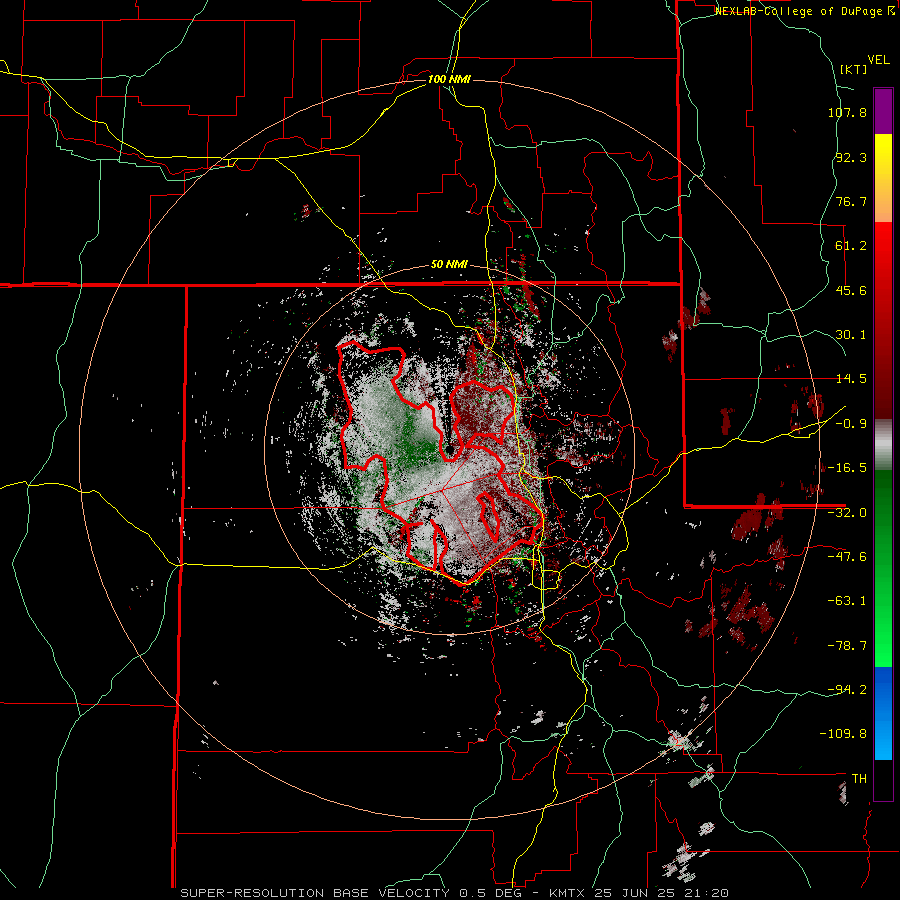
Task: Pick the purple segment of velocity scale
Action: click(883, 111)
